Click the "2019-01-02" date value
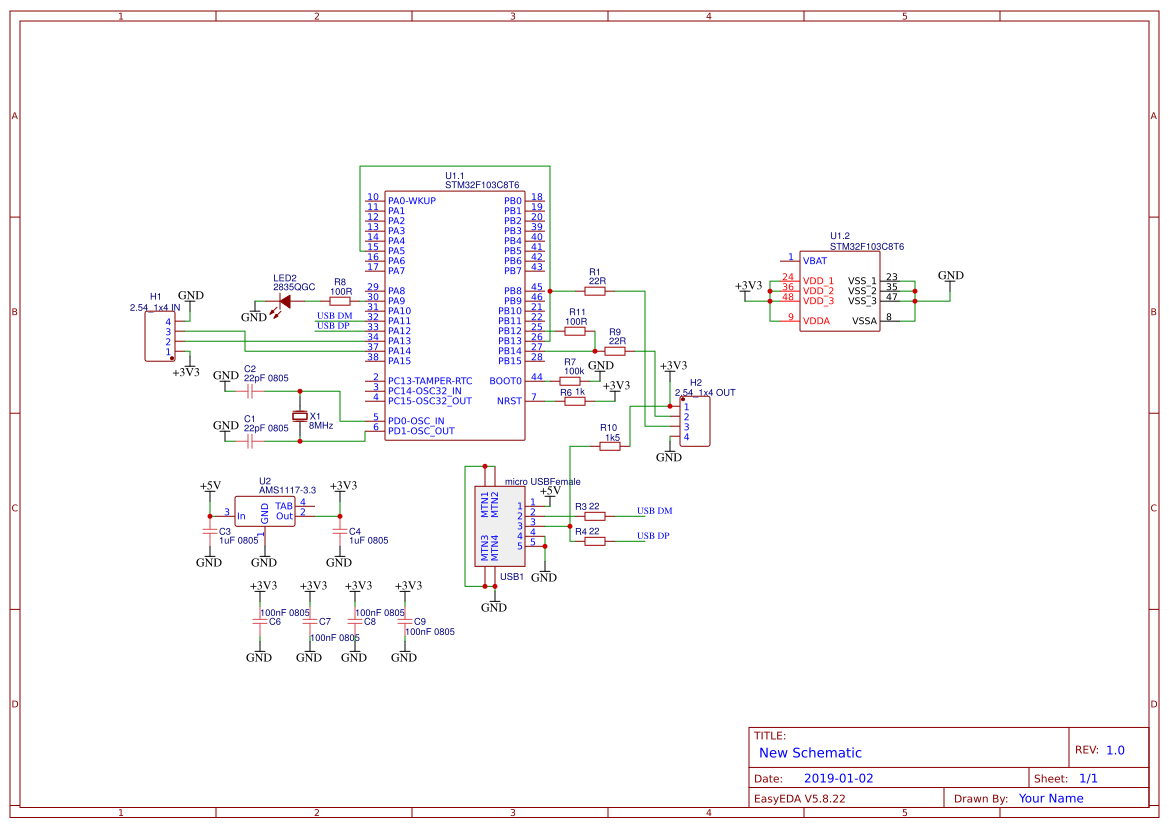This screenshot has height=828, width=1169. click(x=838, y=779)
